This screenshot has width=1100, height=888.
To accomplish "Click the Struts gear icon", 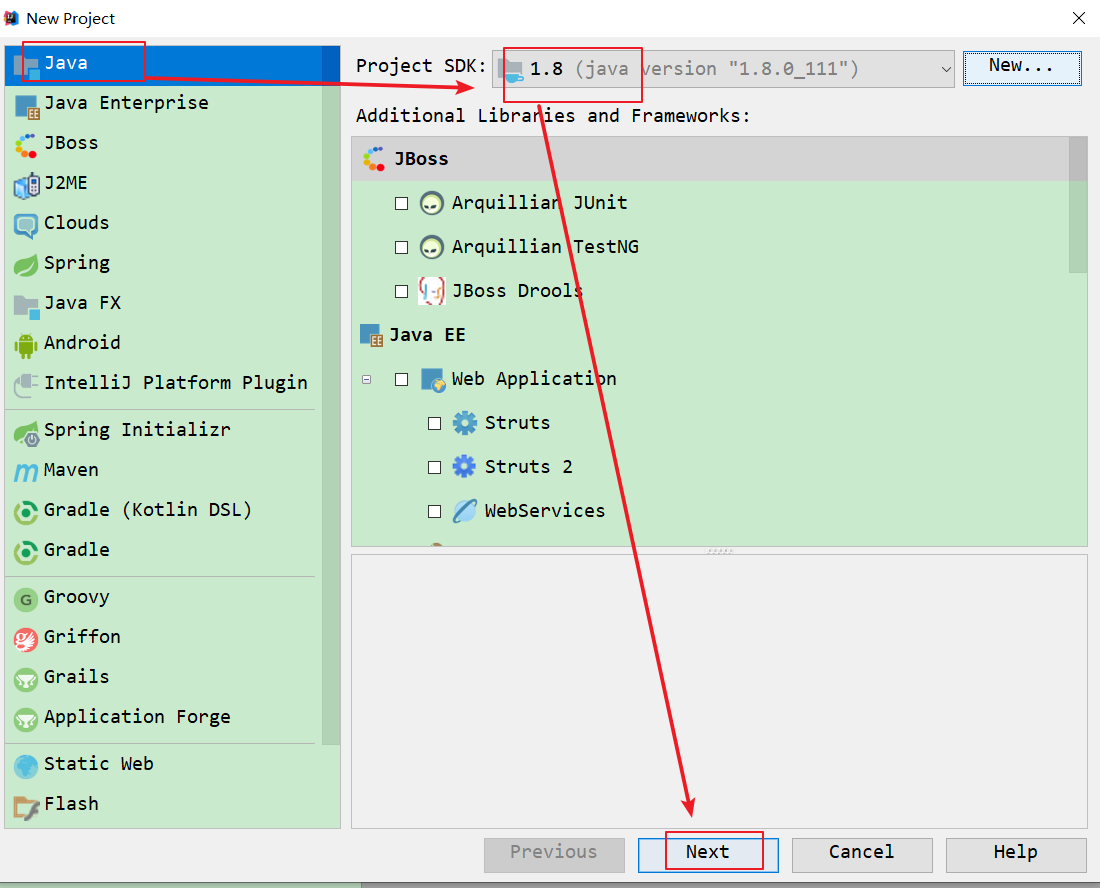I will coord(464,423).
